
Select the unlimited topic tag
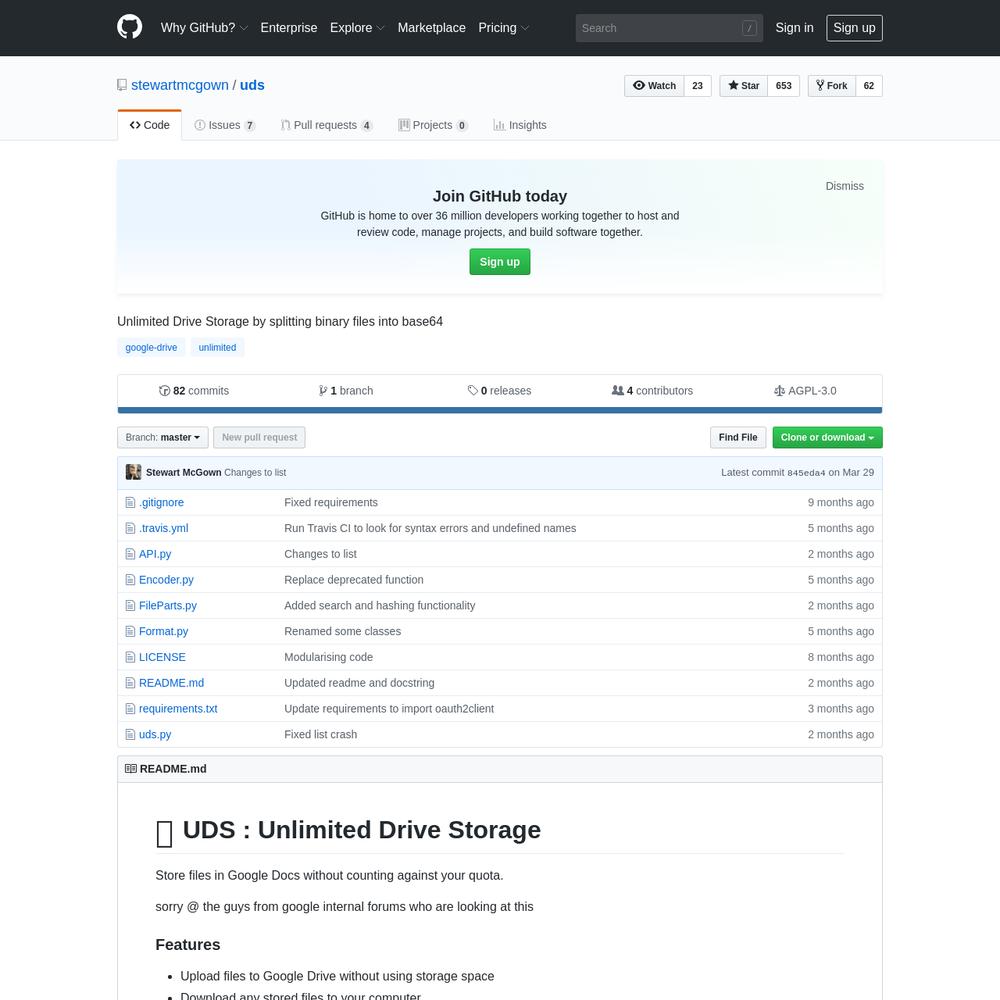[217, 348]
